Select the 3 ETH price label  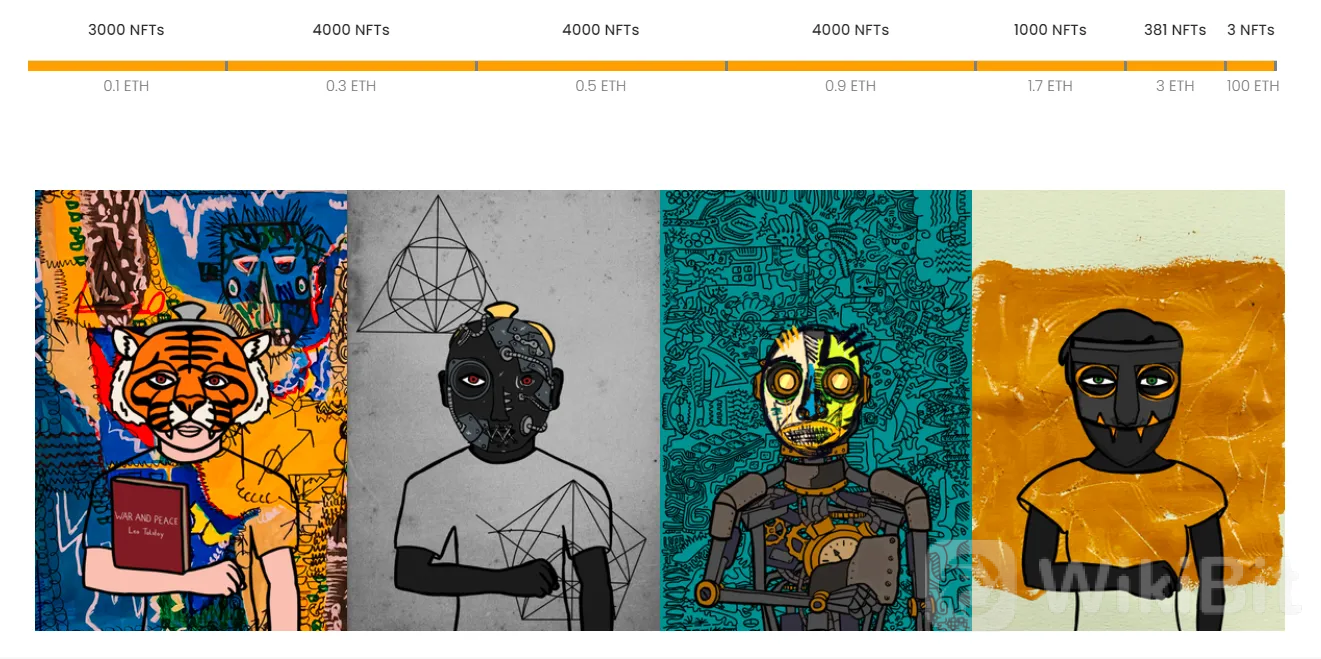[1175, 86]
